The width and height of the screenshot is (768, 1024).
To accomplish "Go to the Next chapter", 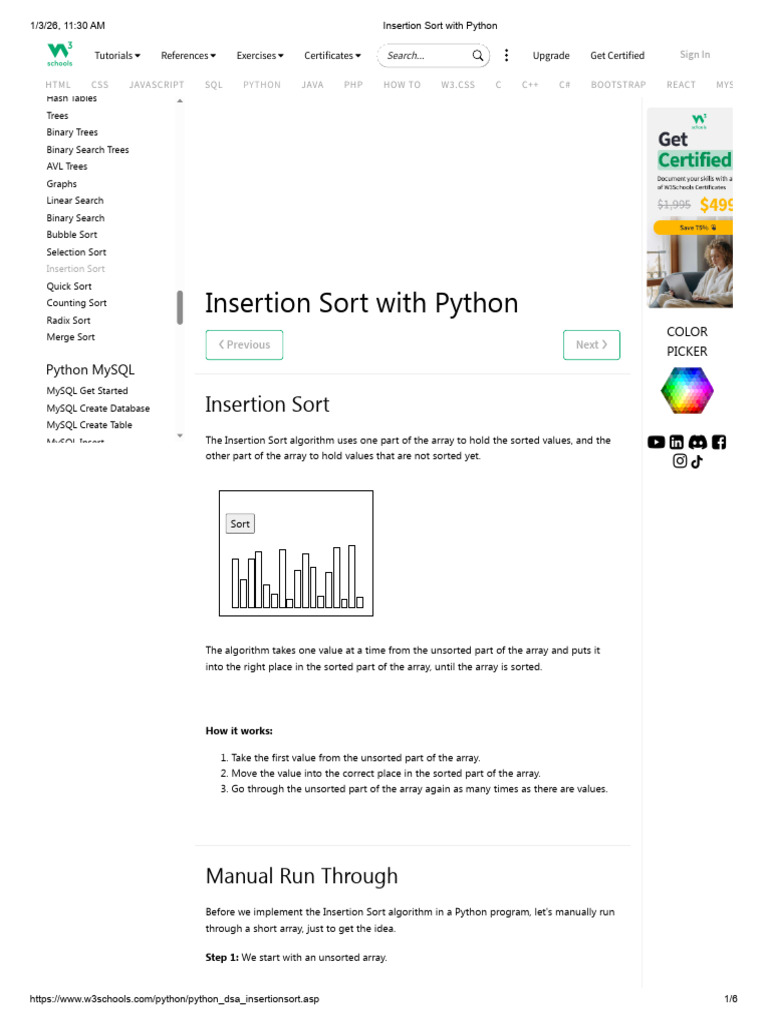I will (591, 345).
